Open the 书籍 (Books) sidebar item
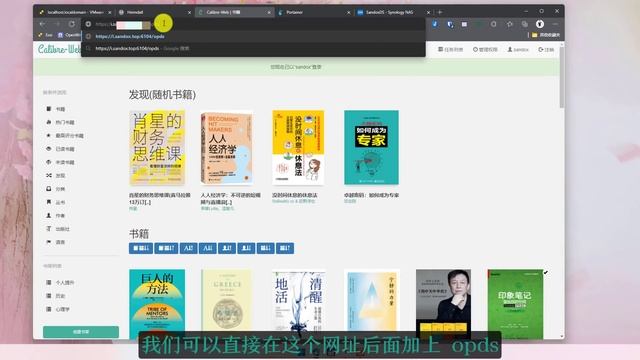 (56, 109)
